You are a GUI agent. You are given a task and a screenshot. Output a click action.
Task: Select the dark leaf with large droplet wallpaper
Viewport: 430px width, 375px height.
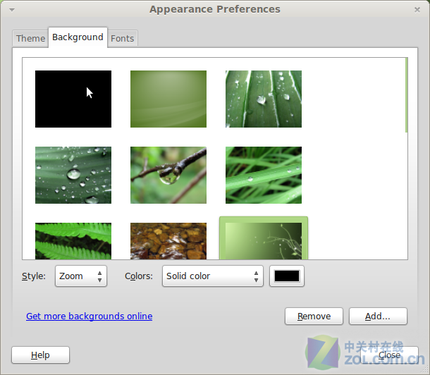(x=73, y=175)
